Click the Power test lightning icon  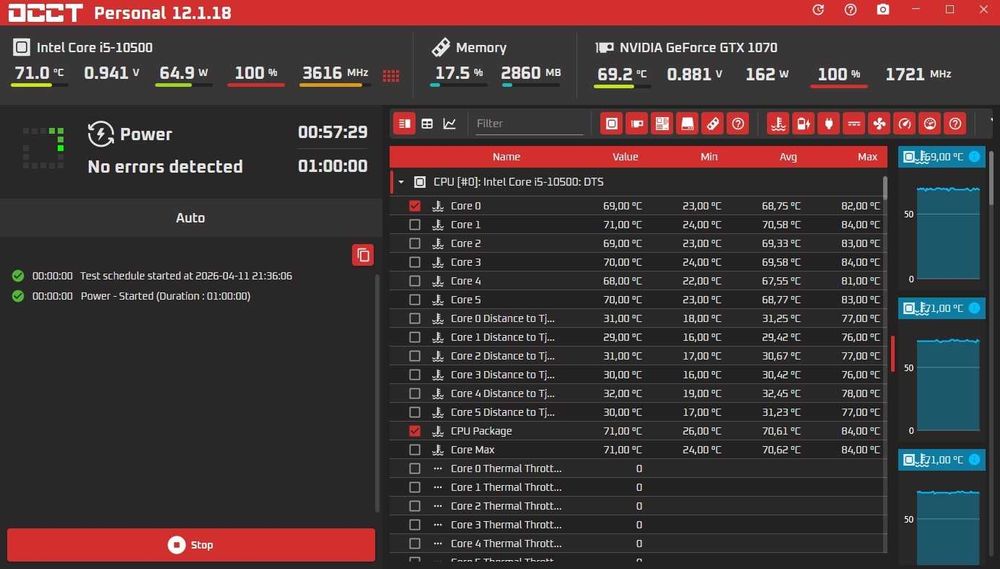[x=101, y=134]
